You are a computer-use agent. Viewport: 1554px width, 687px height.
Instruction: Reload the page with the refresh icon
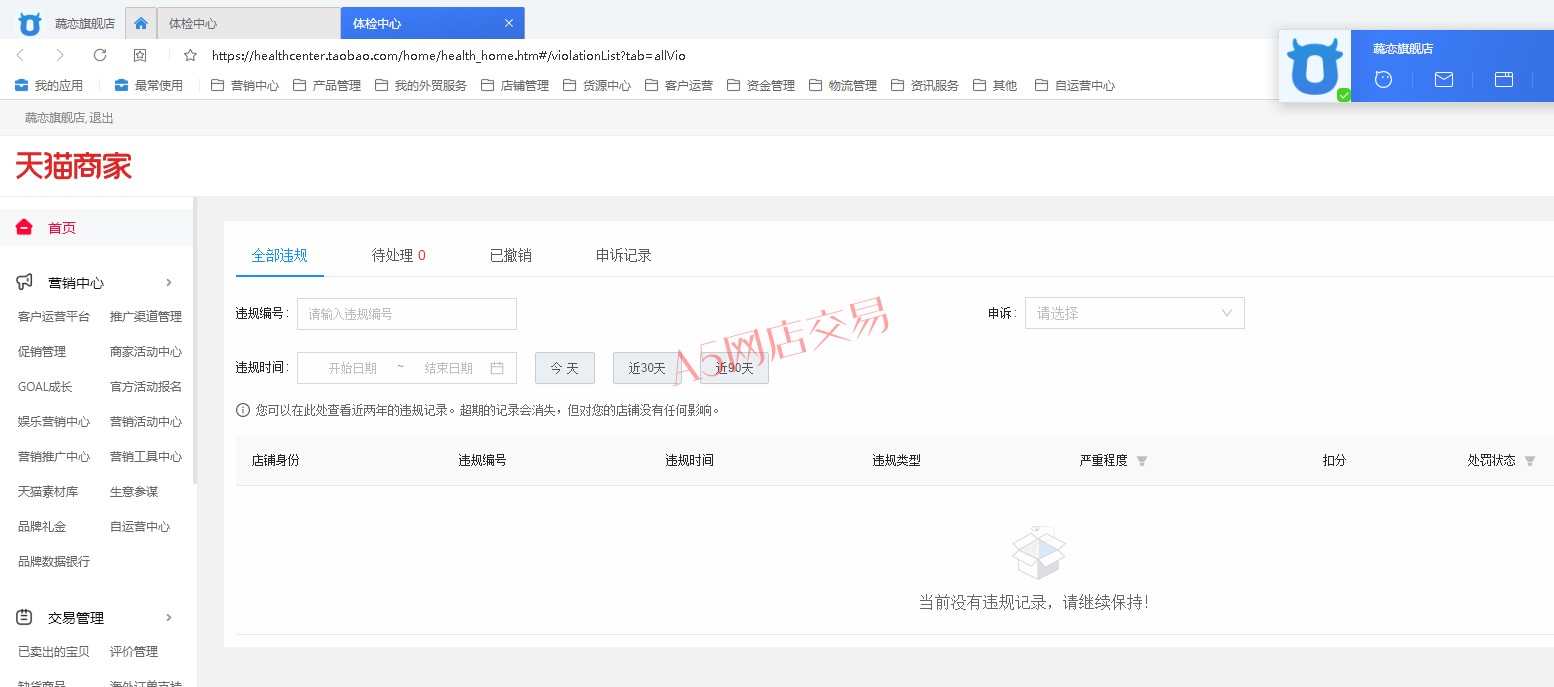tap(100, 55)
